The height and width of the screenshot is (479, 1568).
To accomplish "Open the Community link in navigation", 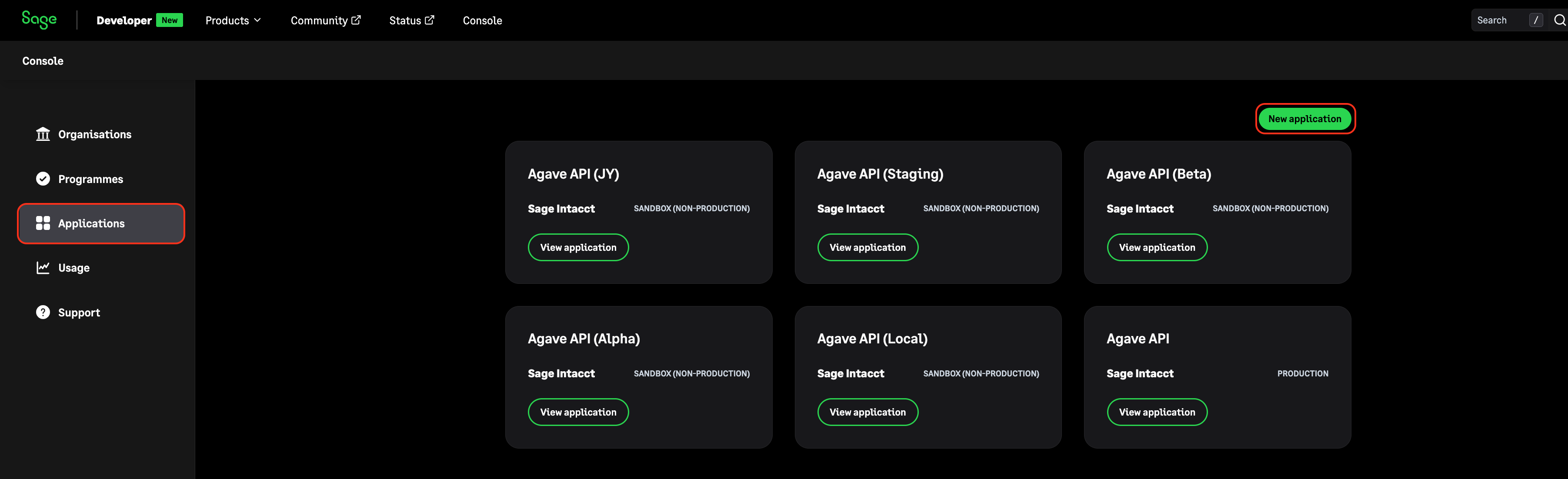I will click(x=326, y=20).
